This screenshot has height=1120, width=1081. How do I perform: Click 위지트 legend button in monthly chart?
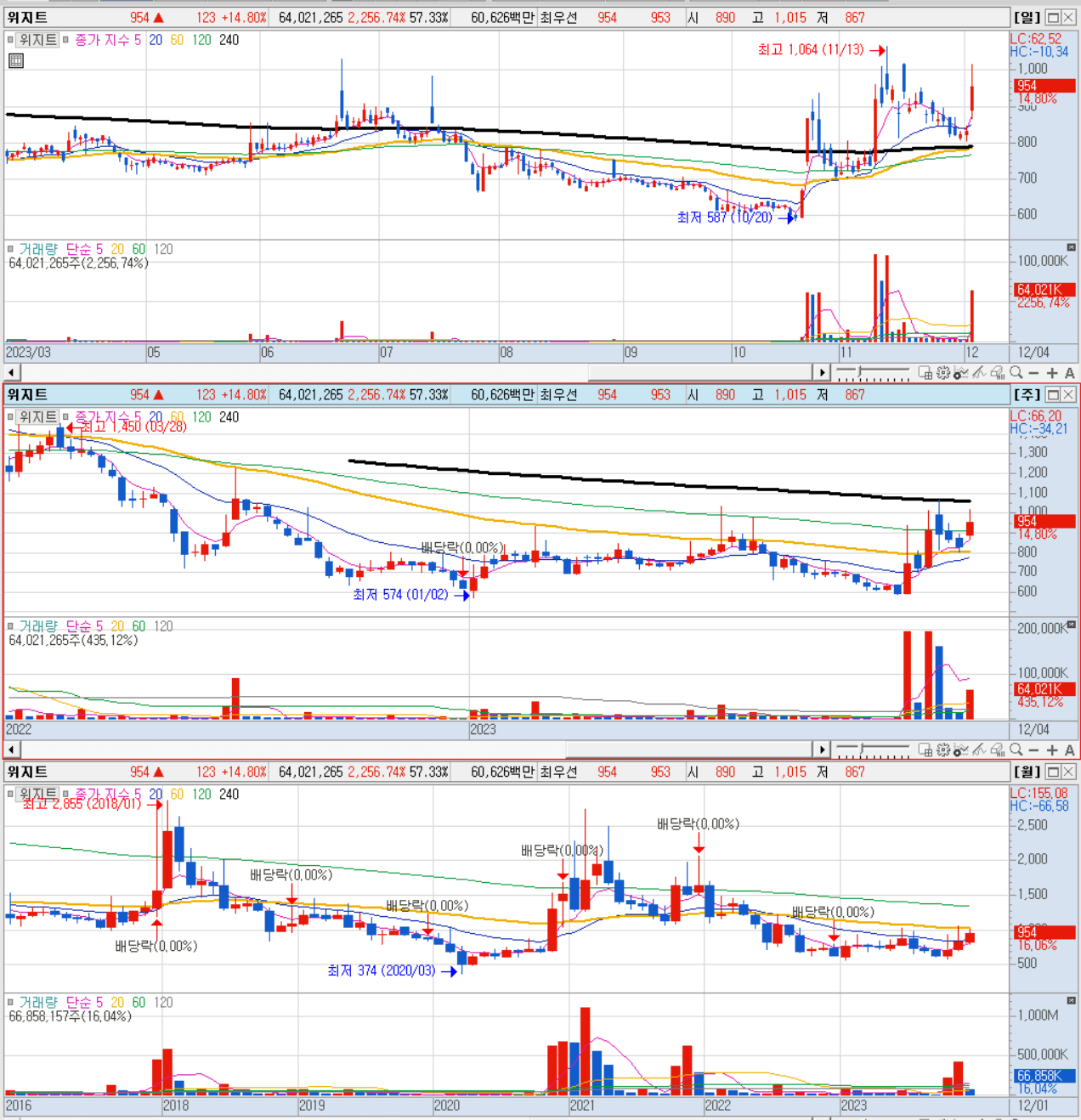click(x=38, y=794)
